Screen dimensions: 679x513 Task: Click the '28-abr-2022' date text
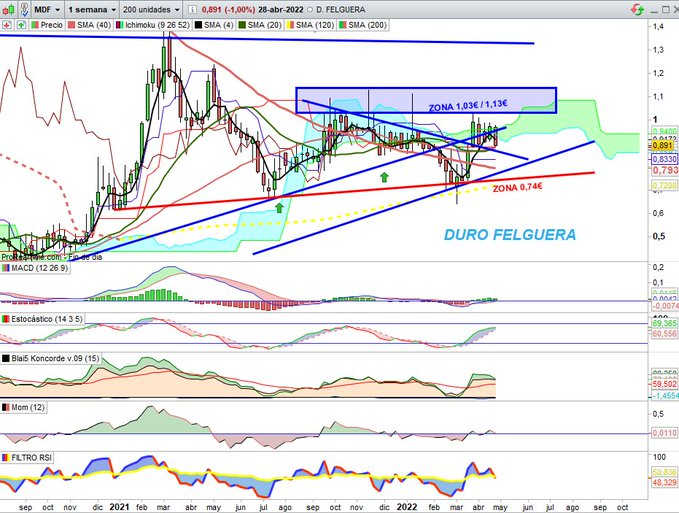[283, 10]
